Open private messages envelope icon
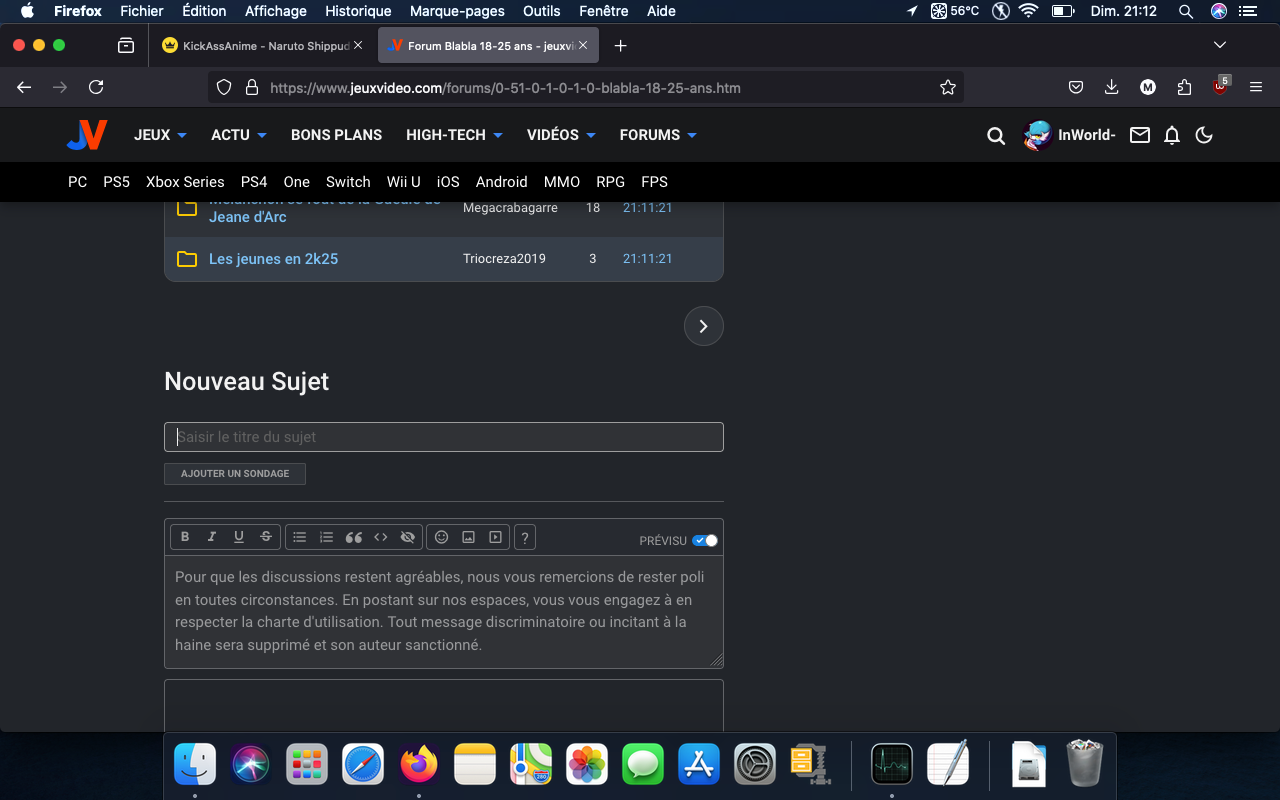The image size is (1280, 800). tap(1139, 135)
